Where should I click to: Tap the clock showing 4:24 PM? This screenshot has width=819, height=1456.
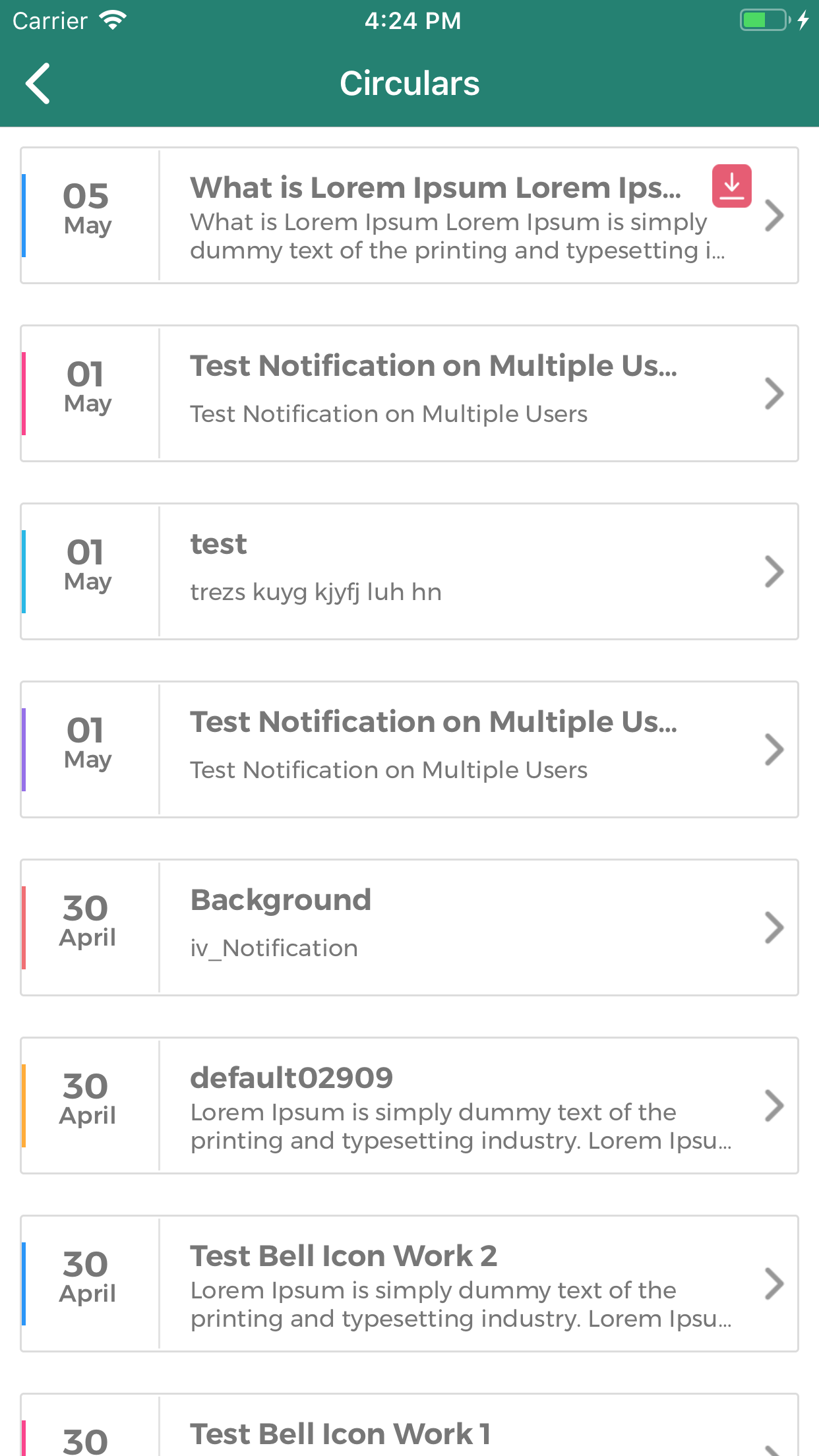point(413,20)
